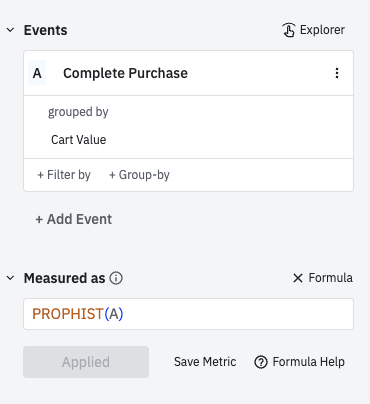Click the Explorer hand pointer icon

tap(289, 30)
